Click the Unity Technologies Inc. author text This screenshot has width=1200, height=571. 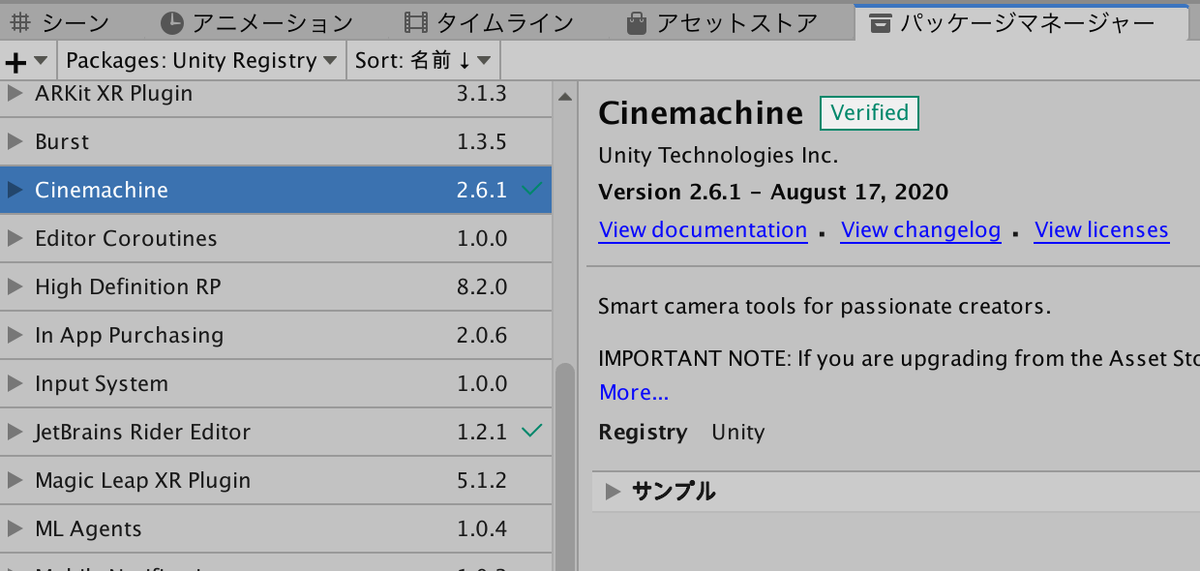pyautogui.click(x=718, y=155)
